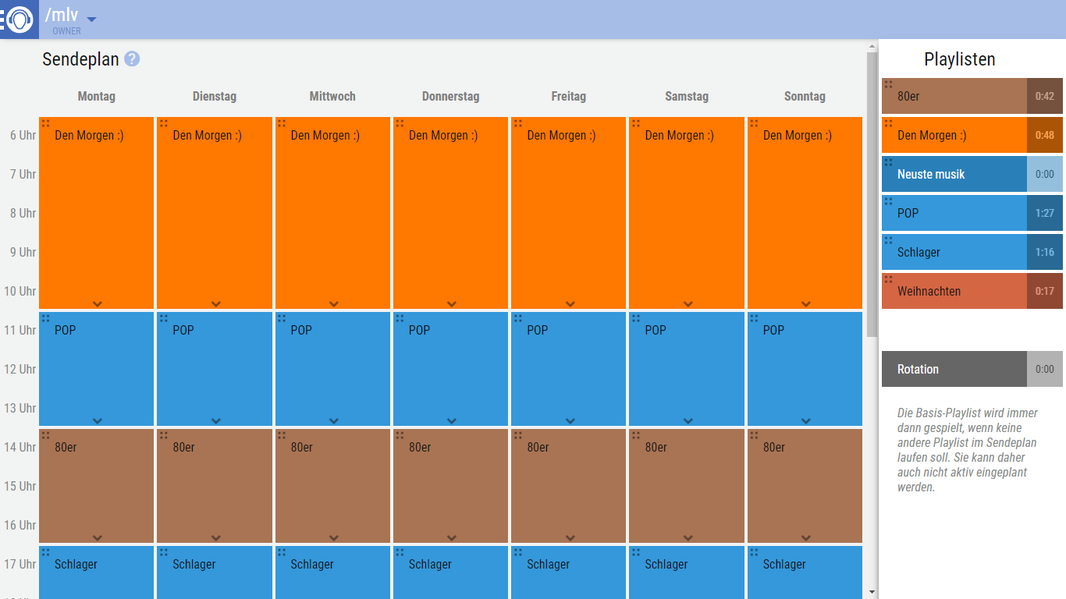1066x599 pixels.
Task: Expand Donnerstag POP block bottom chevron
Action: (451, 421)
